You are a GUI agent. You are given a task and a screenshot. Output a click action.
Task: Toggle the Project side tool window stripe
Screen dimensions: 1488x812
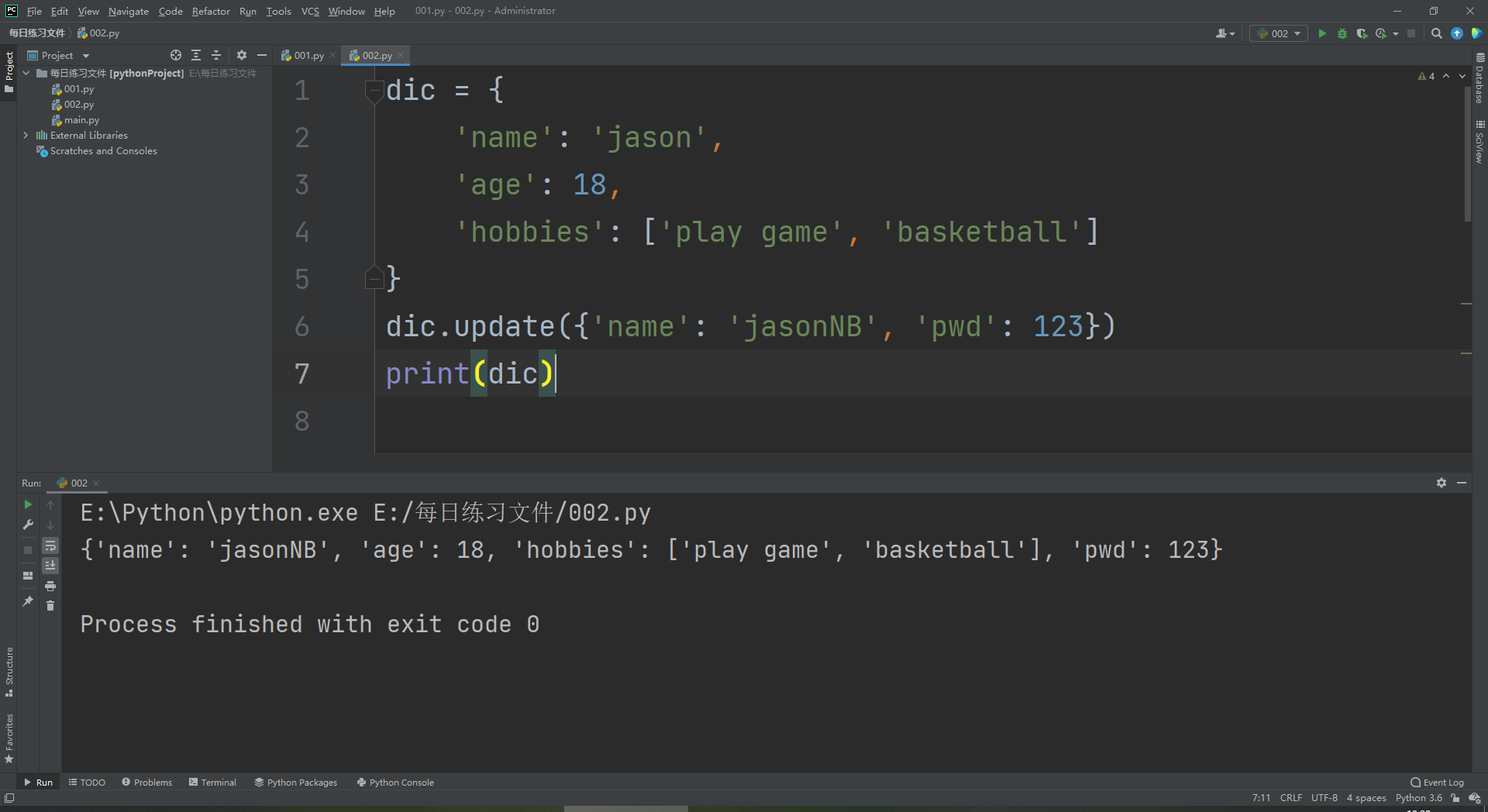point(9,72)
